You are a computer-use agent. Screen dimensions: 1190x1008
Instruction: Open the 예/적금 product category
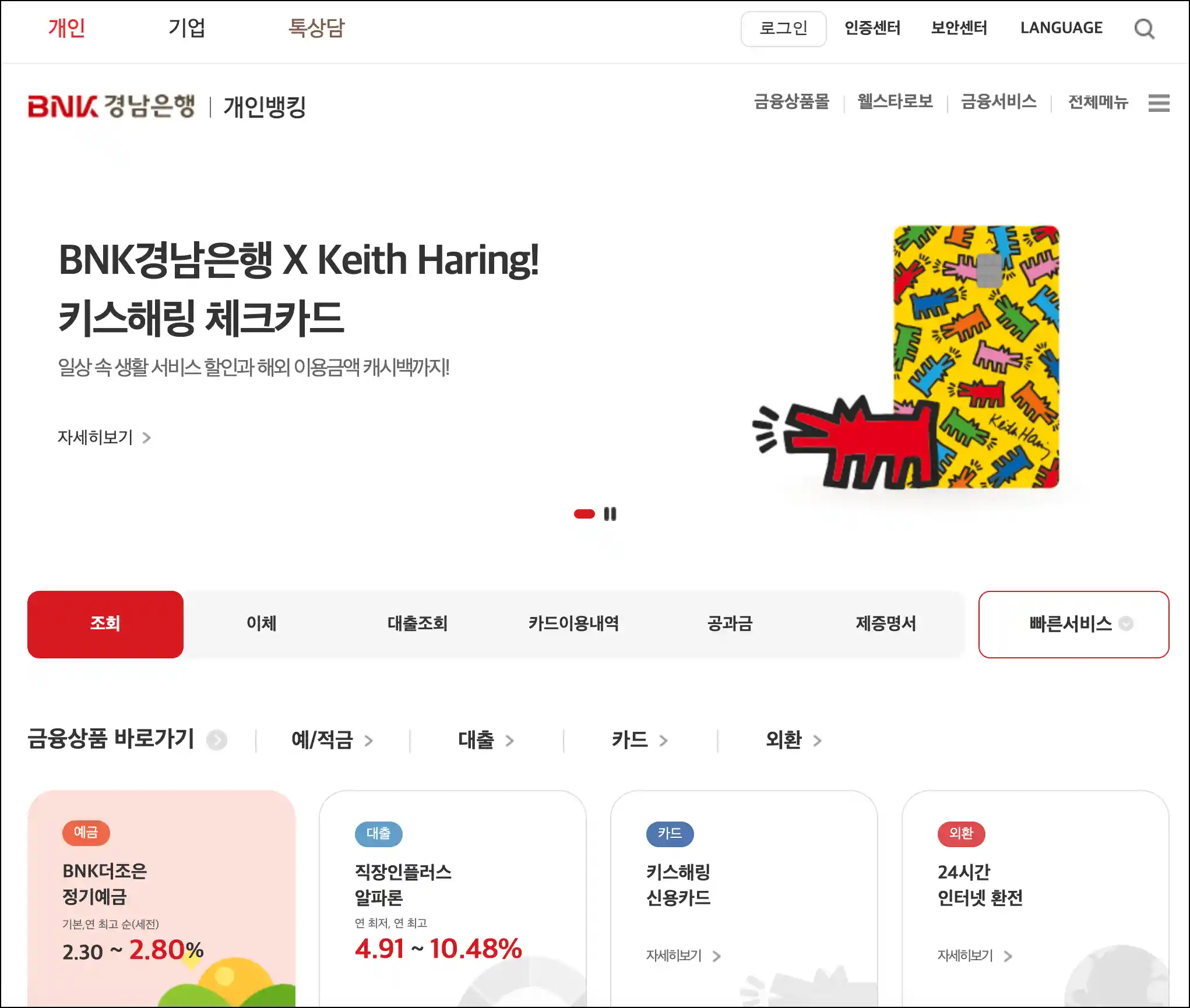pos(332,740)
